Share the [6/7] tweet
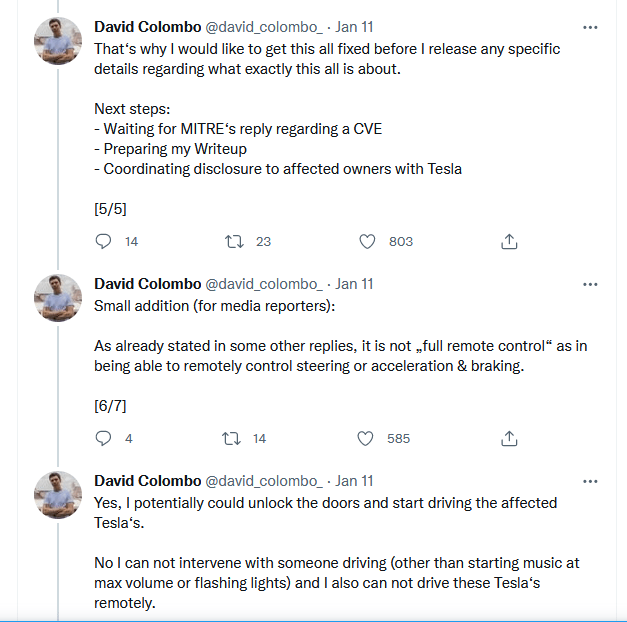This screenshot has height=622, width=627. (x=508, y=438)
